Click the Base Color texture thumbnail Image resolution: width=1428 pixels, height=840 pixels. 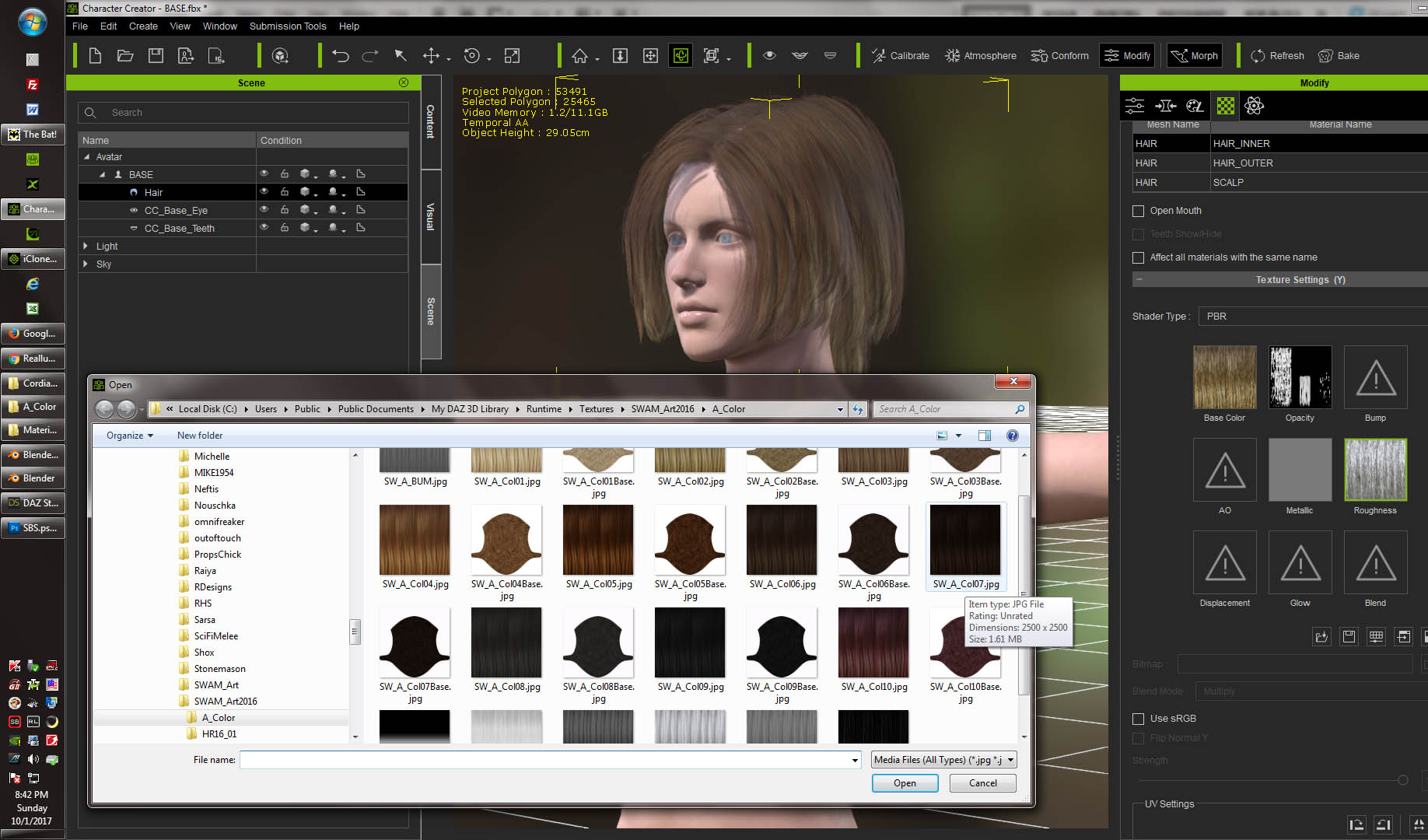tap(1225, 377)
